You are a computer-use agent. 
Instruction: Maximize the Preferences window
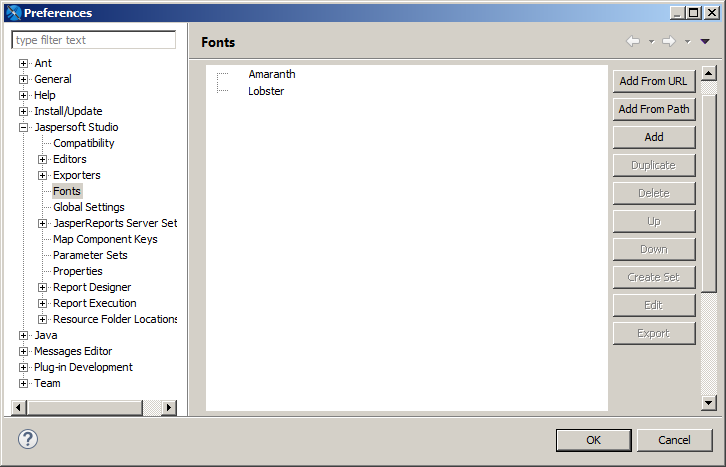[x=694, y=12]
